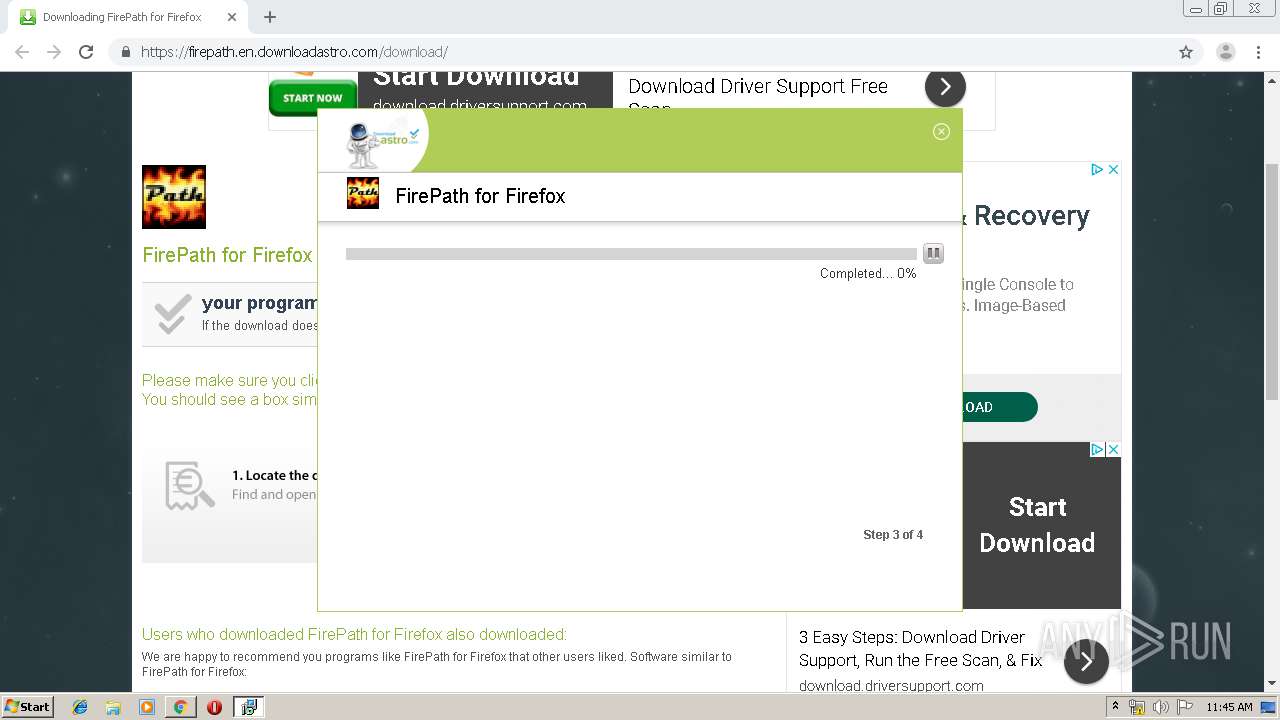Open the volume speaker tray icon
Viewport: 1280px width, 720px height.
(x=1161, y=707)
